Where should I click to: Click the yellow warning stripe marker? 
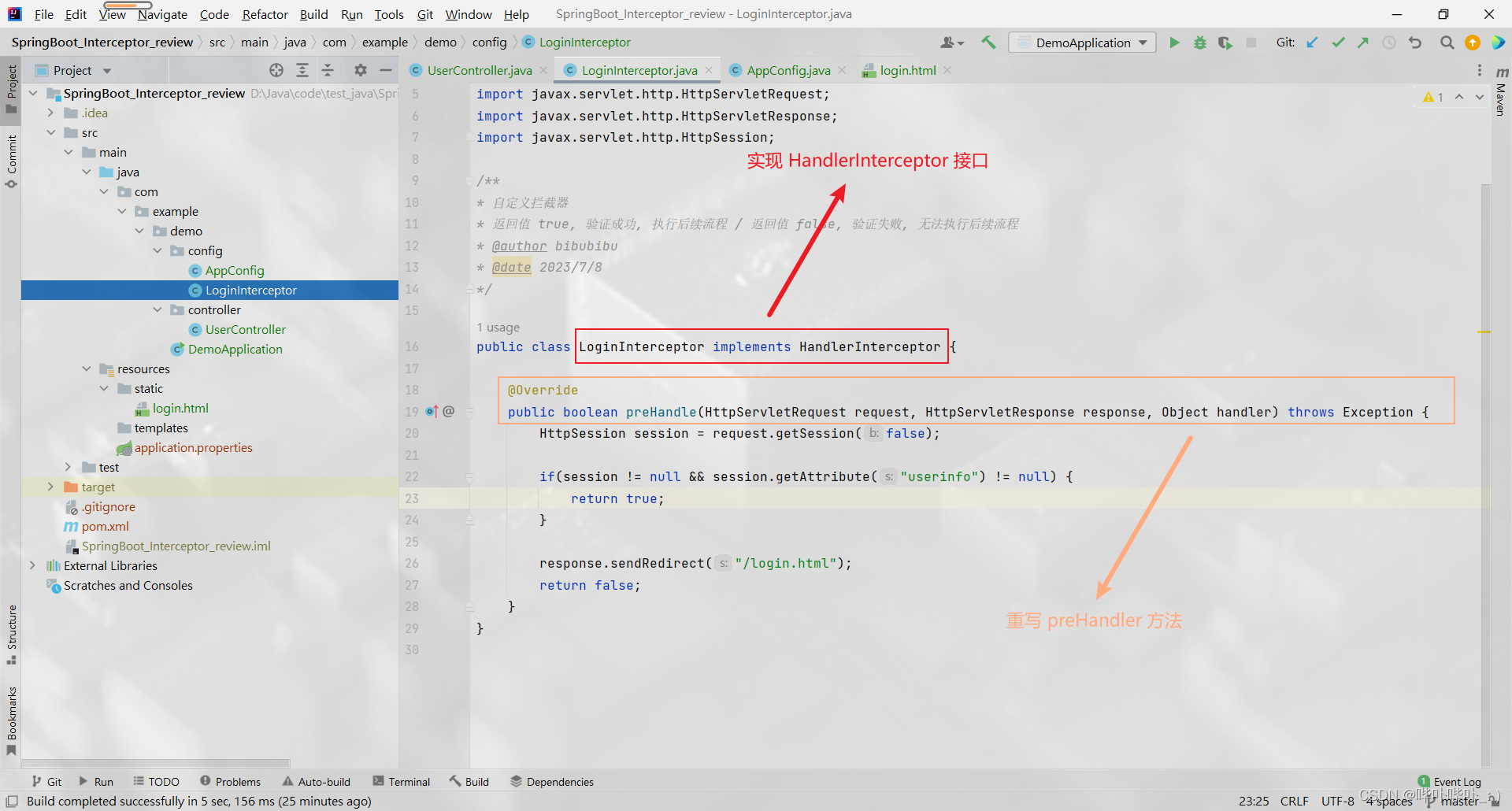[1484, 332]
